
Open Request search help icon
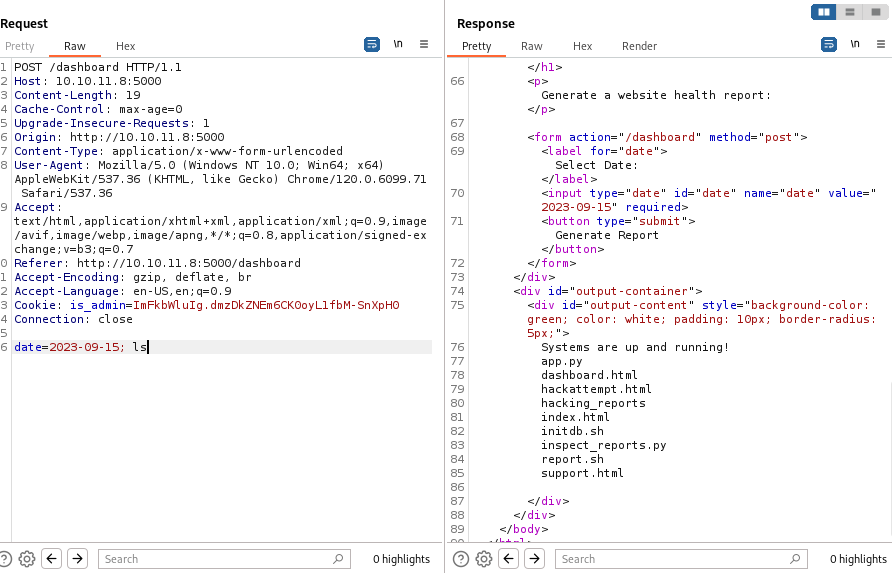point(5,559)
